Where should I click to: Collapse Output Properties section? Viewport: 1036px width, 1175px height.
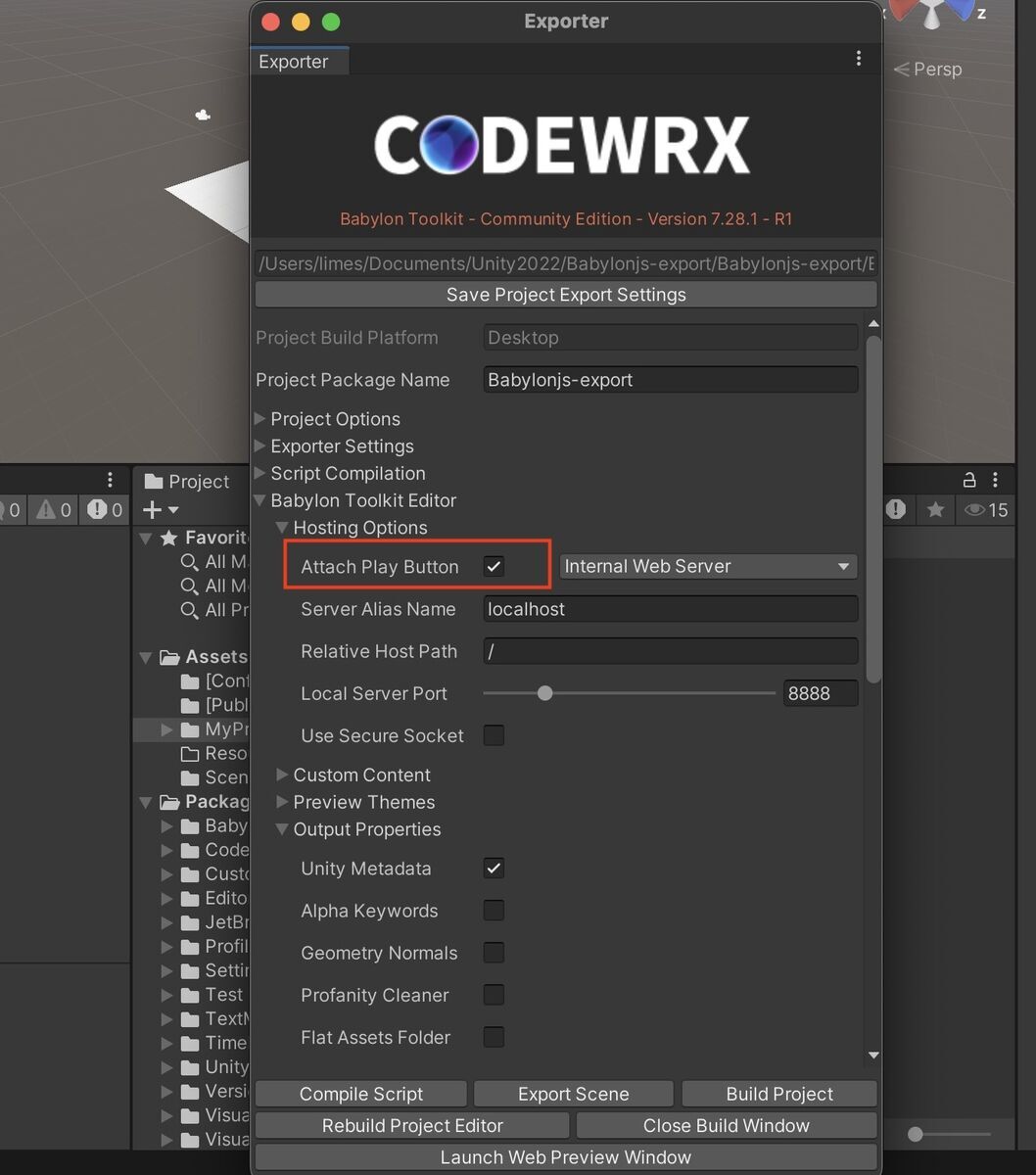(x=282, y=829)
